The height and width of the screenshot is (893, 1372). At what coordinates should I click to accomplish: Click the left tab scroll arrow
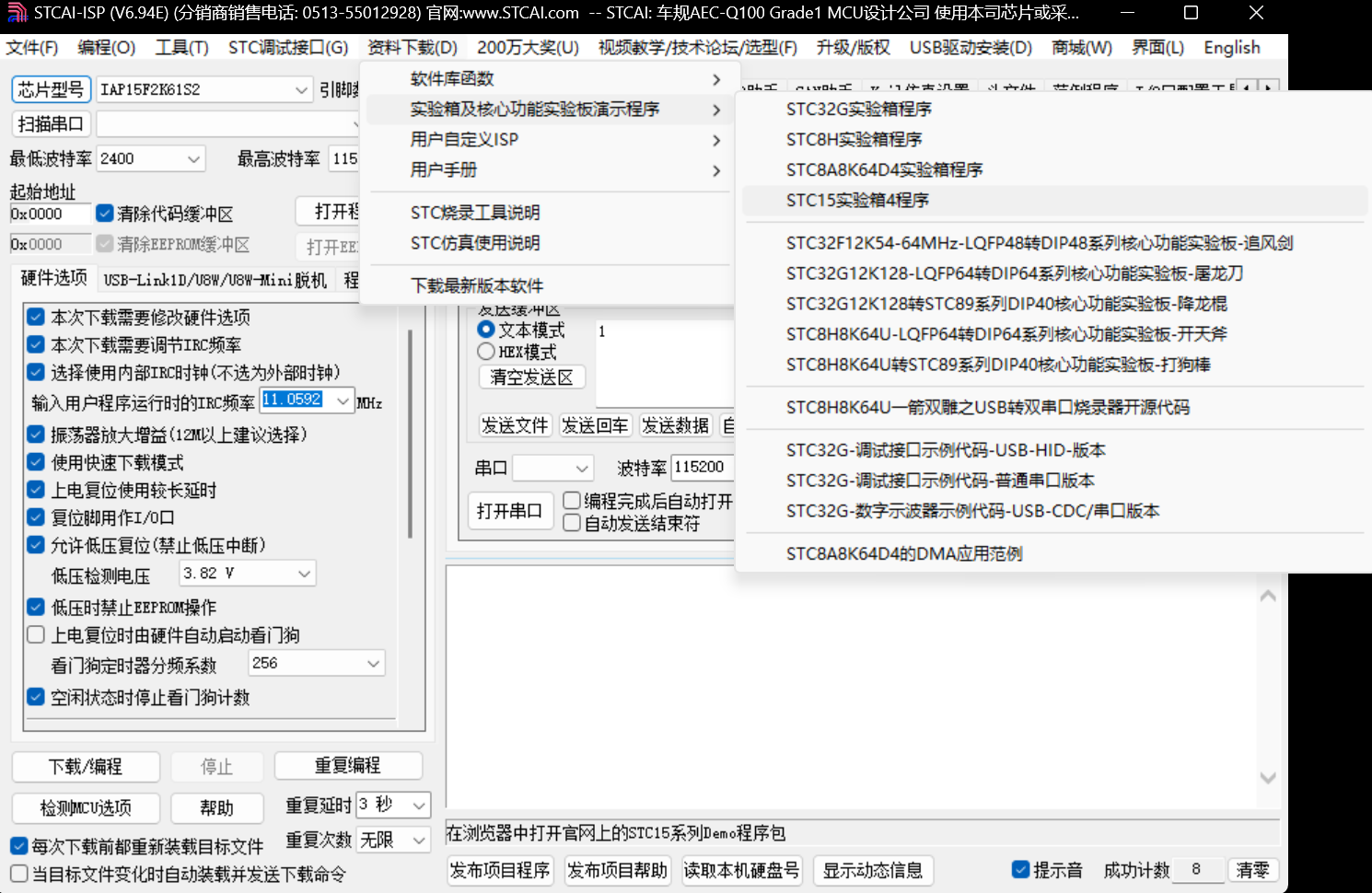[1247, 88]
